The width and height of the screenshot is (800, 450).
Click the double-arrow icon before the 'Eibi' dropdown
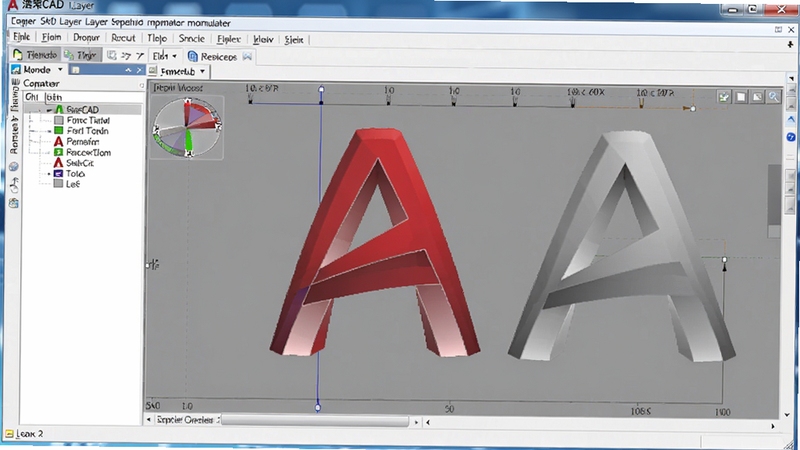(126, 56)
